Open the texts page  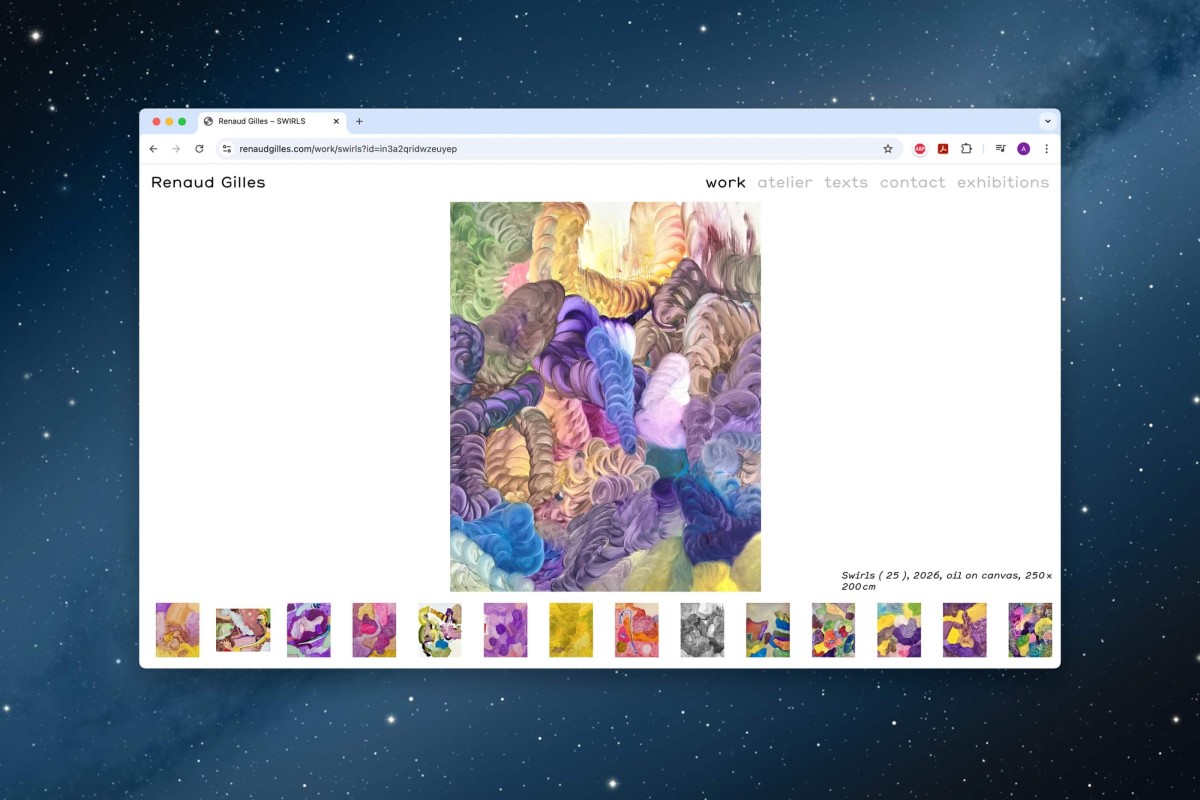[846, 182]
